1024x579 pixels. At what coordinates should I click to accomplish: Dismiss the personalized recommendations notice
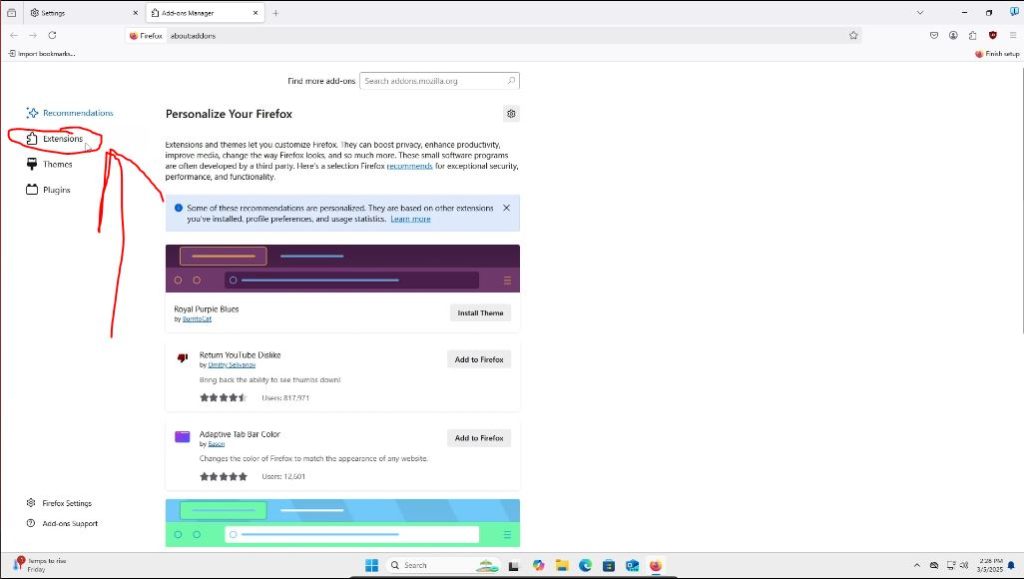[x=506, y=208]
